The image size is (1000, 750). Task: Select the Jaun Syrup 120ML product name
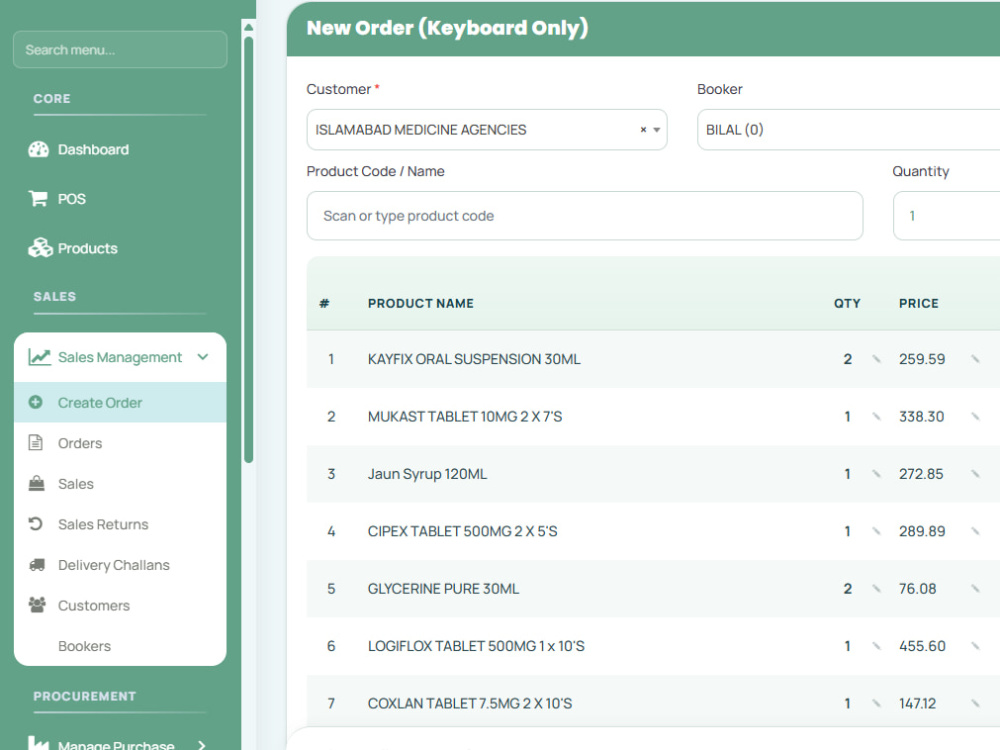[x=427, y=474]
